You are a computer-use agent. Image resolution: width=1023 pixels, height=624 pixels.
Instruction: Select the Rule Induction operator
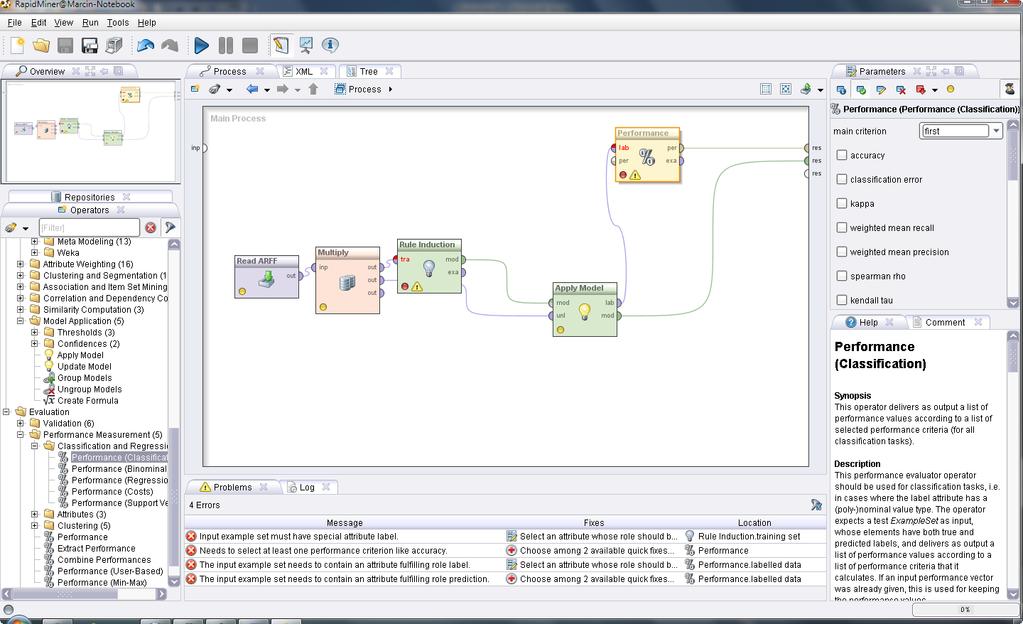click(x=429, y=266)
